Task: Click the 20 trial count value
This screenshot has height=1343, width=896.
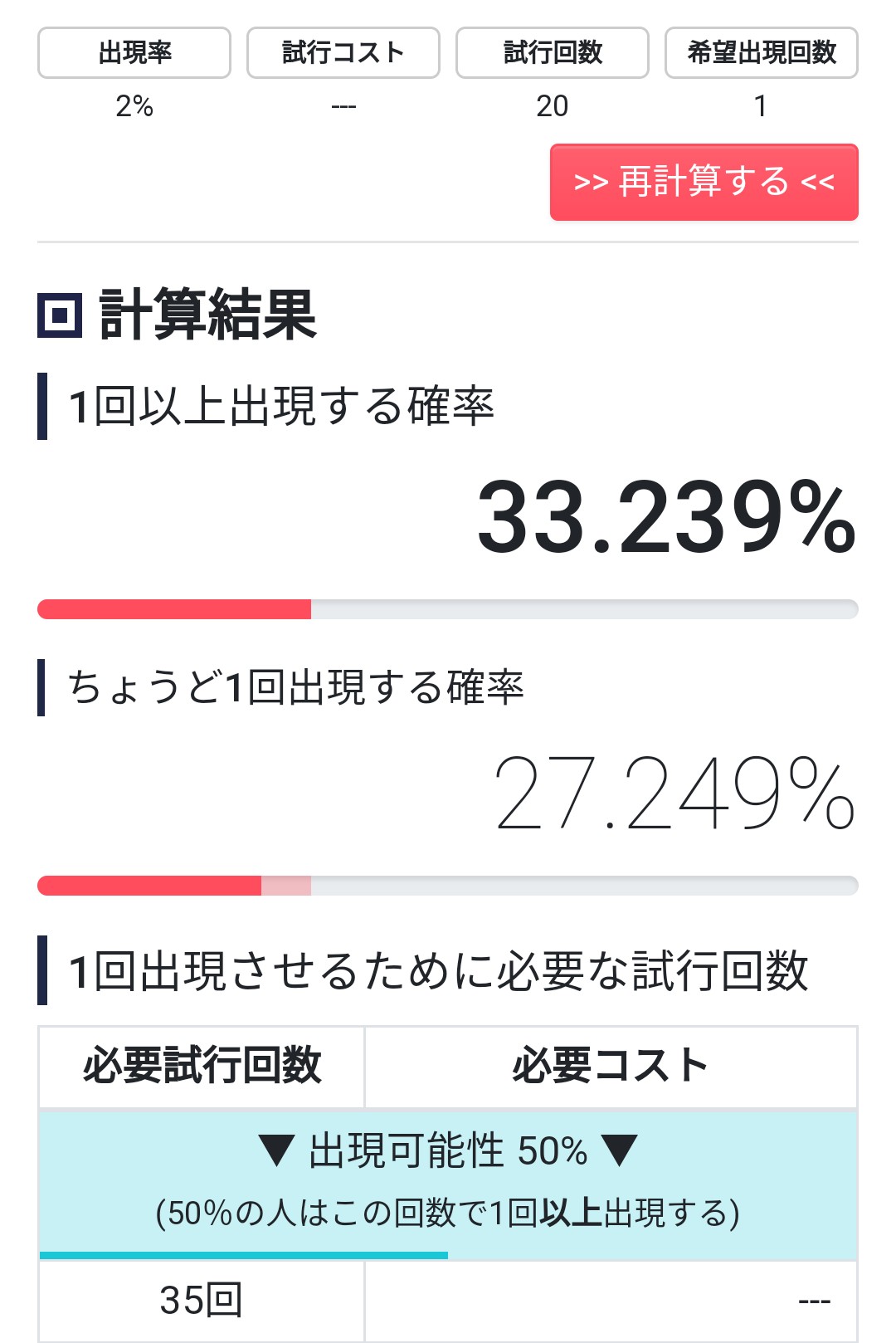Action: point(553,106)
